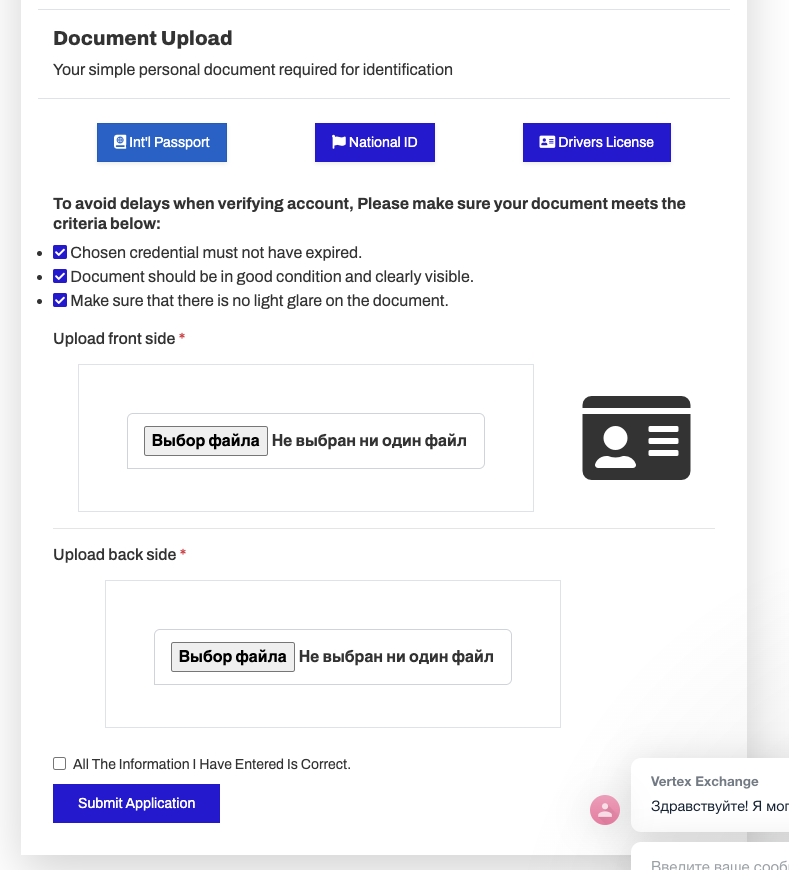789x870 pixels.
Task: Select the National ID document type
Action: pos(375,143)
